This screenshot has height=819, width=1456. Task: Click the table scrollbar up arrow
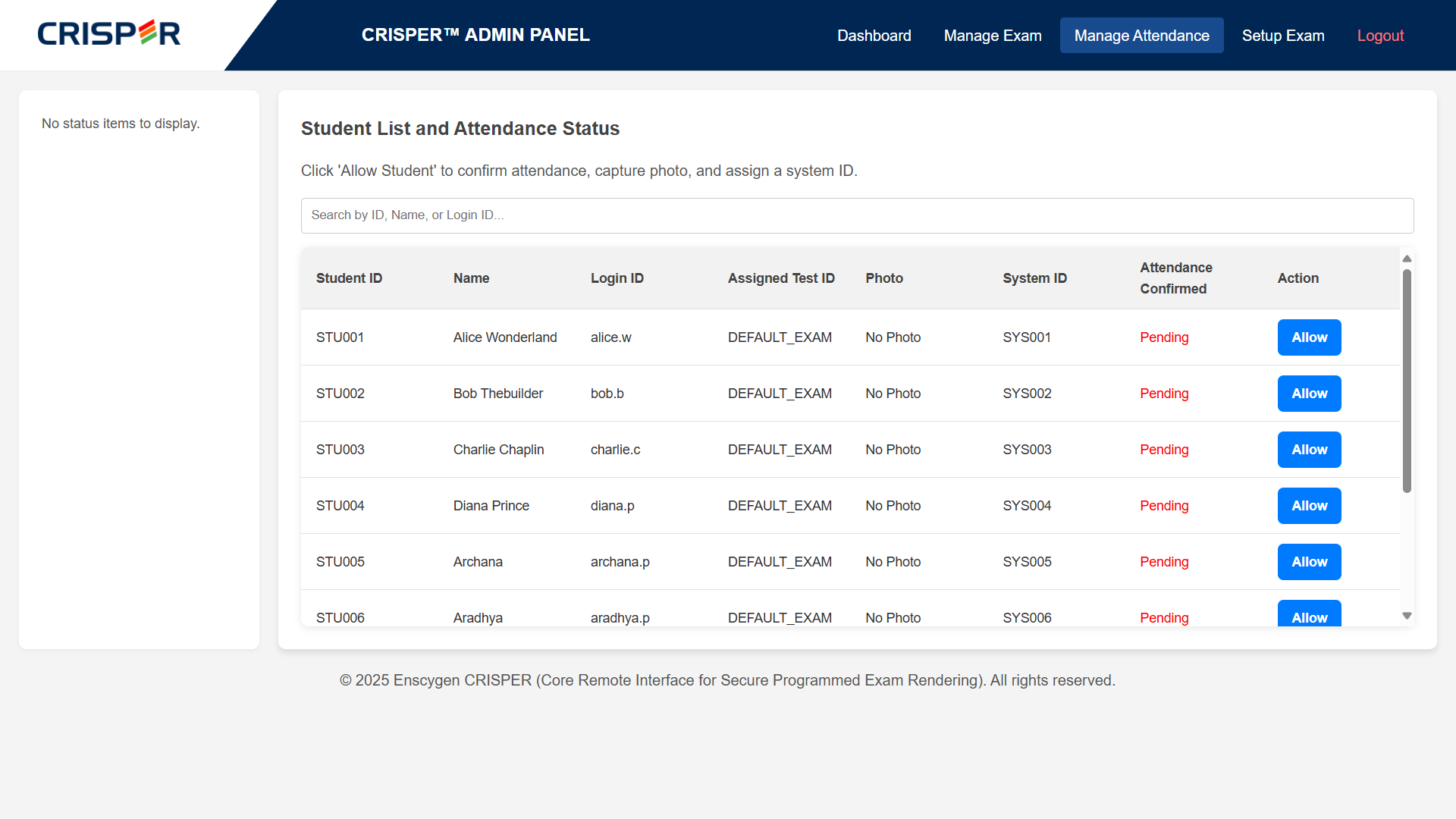[1407, 259]
